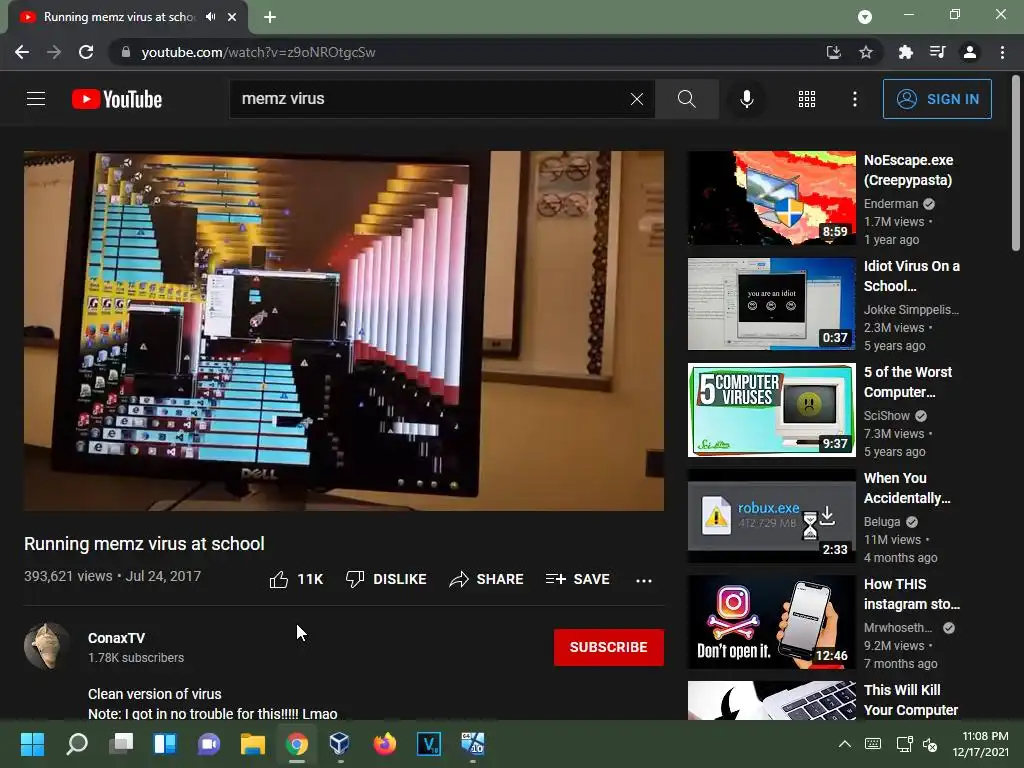Close the Running memz virus tab
This screenshot has width=1024, height=768.
(232, 17)
